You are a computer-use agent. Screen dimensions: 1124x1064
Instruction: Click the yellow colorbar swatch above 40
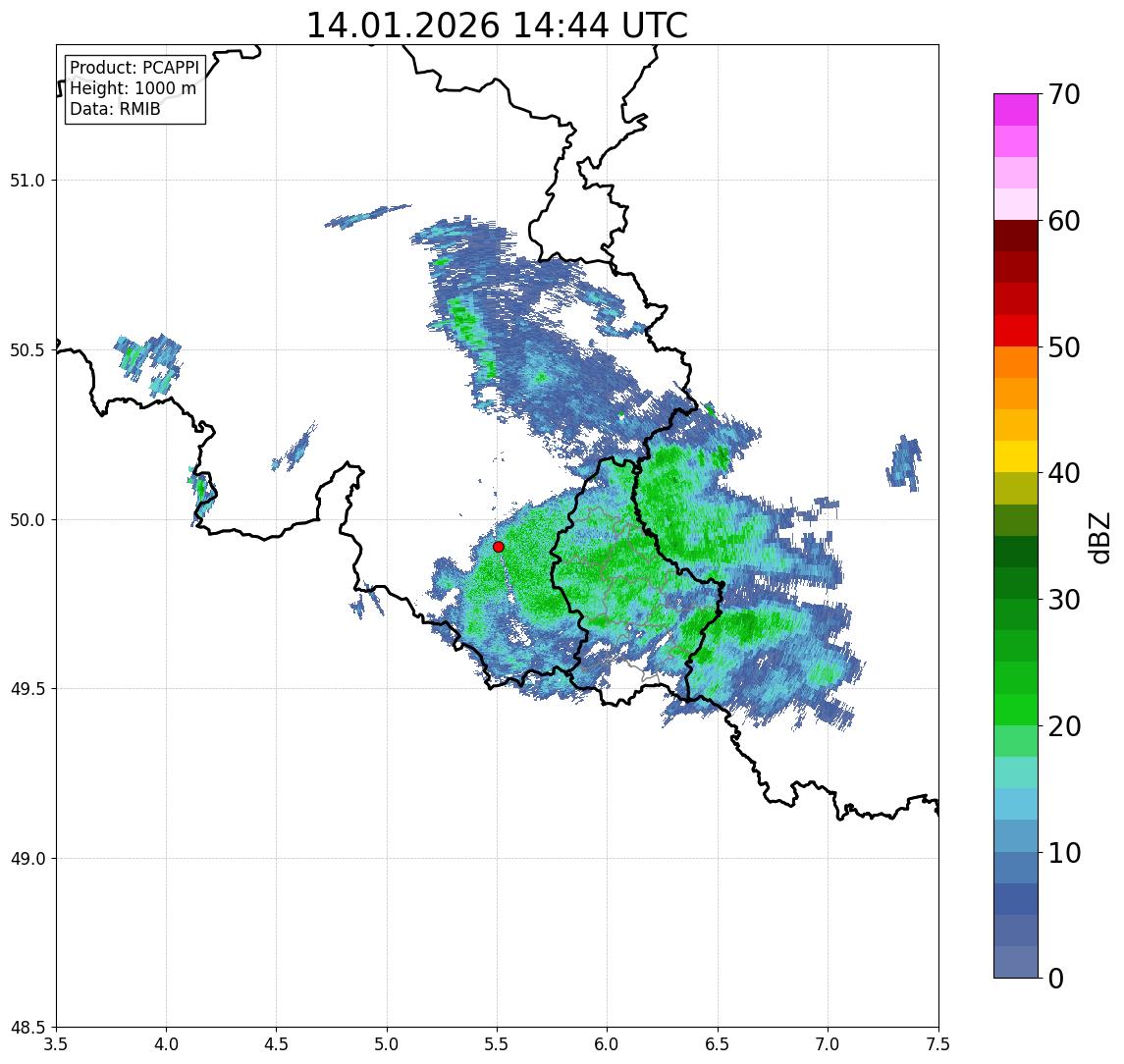pyautogui.click(x=1016, y=456)
